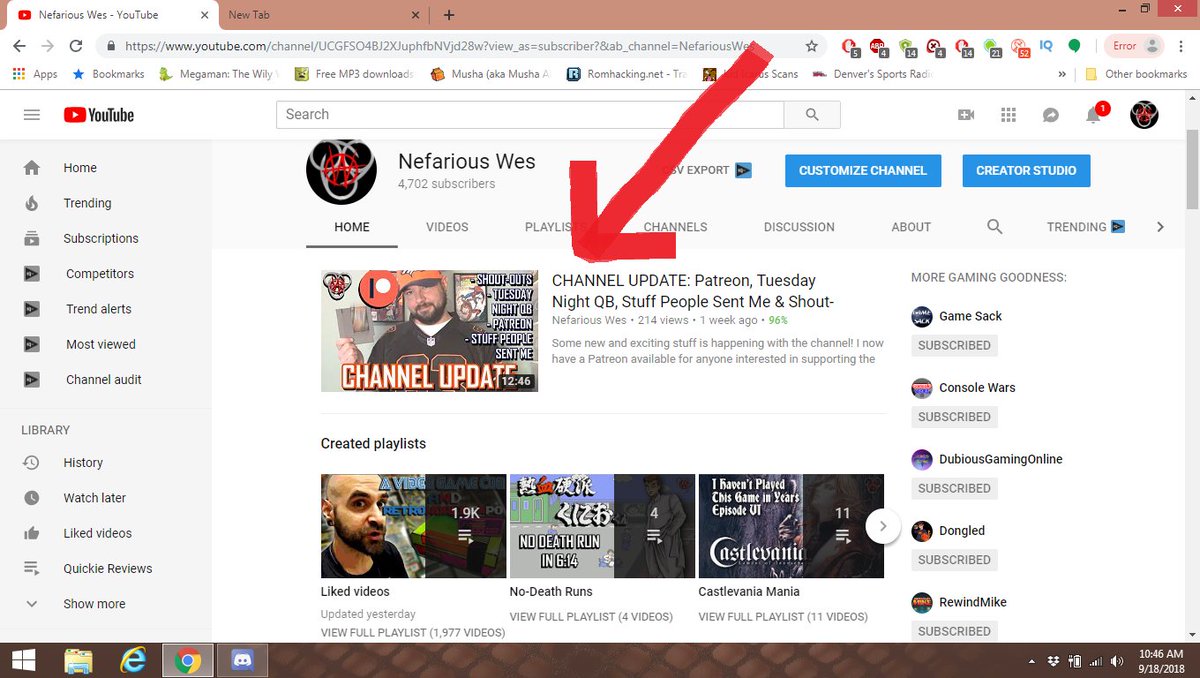Show hidden bookmarks with double chevron
The height and width of the screenshot is (678, 1200).
coord(1062,74)
